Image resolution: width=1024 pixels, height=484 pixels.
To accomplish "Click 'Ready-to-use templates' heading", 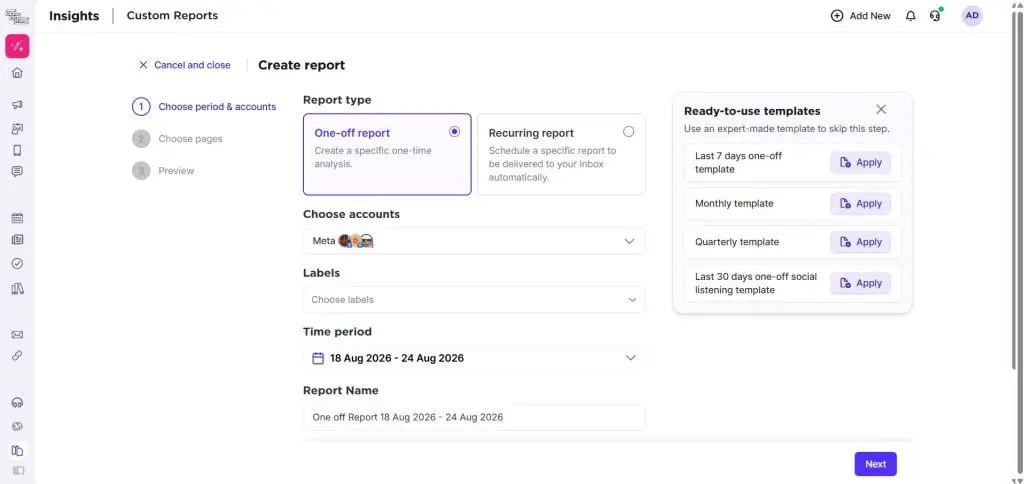I will pyautogui.click(x=752, y=111).
